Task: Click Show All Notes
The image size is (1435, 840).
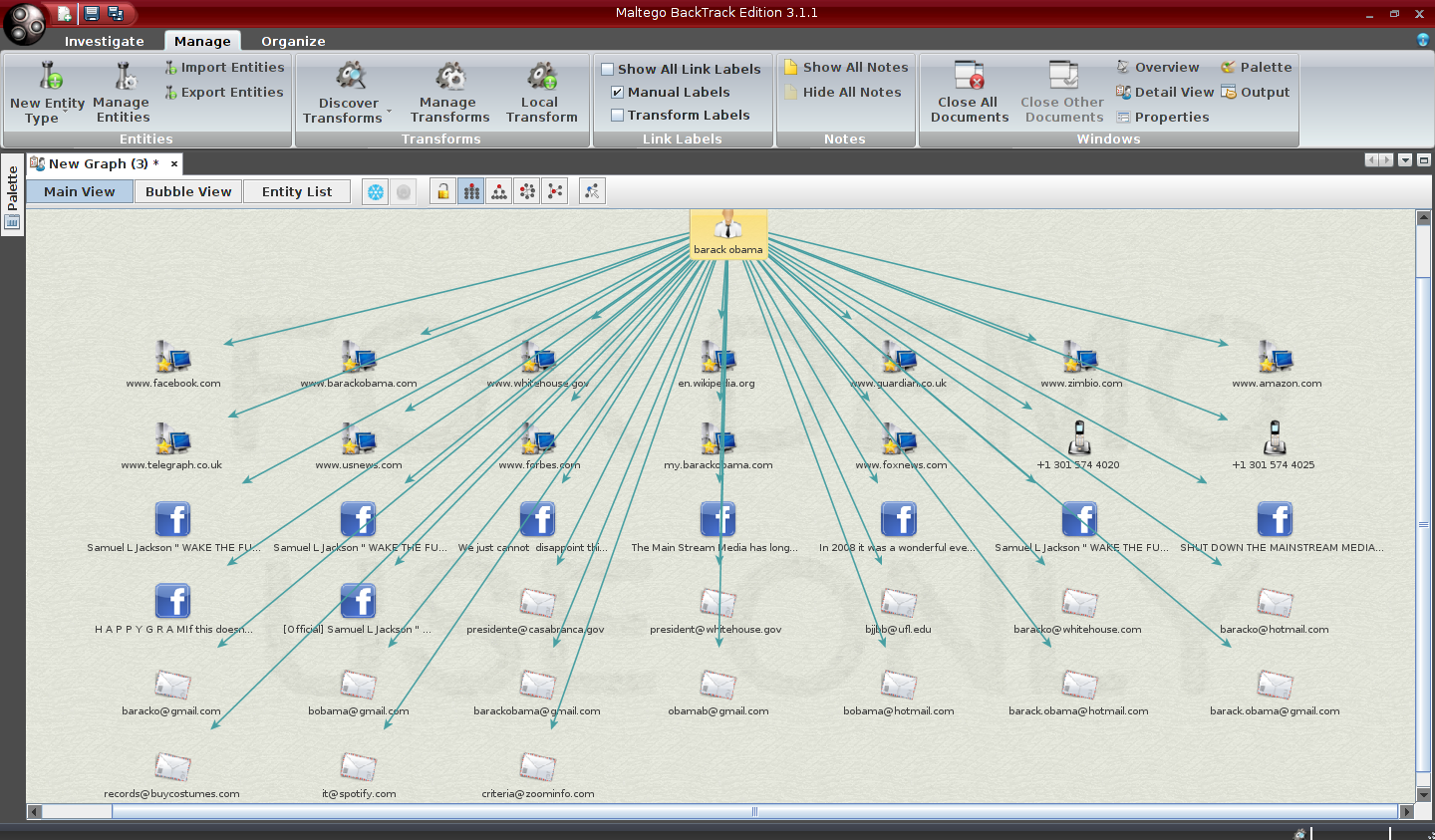Action: click(845, 67)
